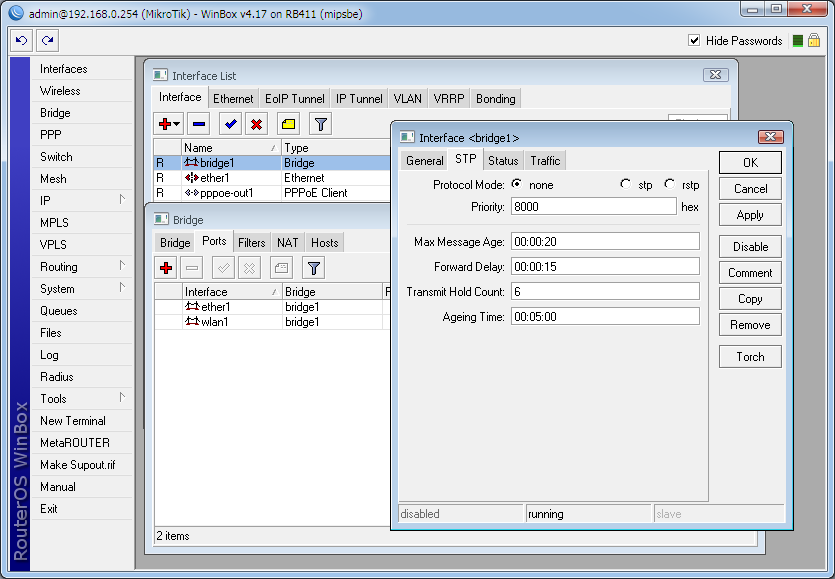This screenshot has width=835, height=579.
Task: Expand the IP submenu in the sidebar
Action: [x=122, y=200]
